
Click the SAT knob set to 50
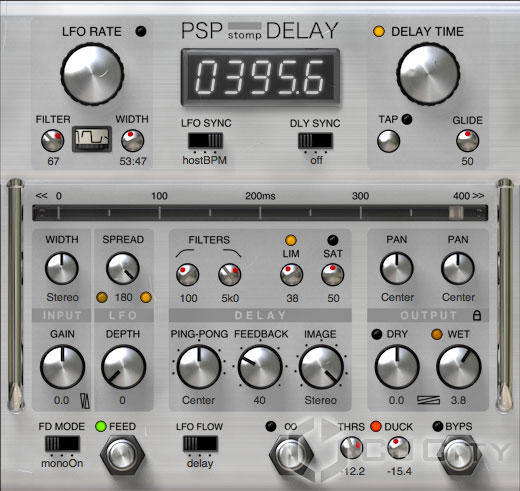(x=332, y=274)
